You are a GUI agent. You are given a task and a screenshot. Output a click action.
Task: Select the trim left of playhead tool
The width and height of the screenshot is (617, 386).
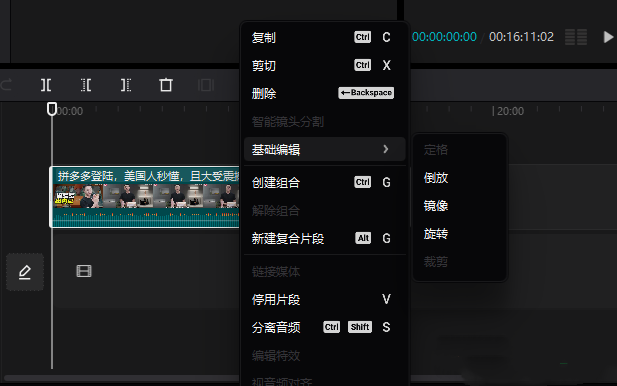[86, 85]
